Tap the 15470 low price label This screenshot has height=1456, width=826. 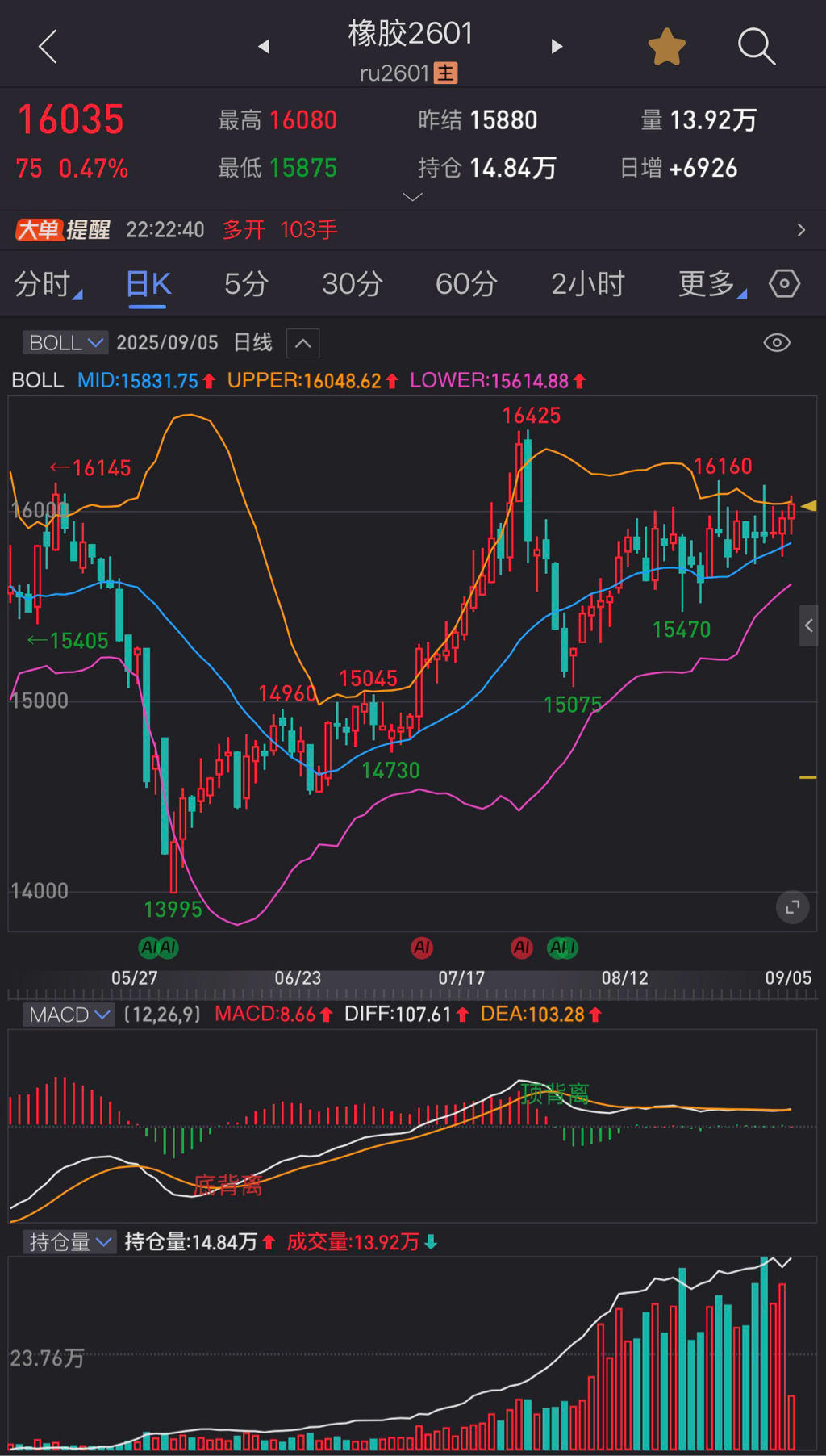pos(682,630)
